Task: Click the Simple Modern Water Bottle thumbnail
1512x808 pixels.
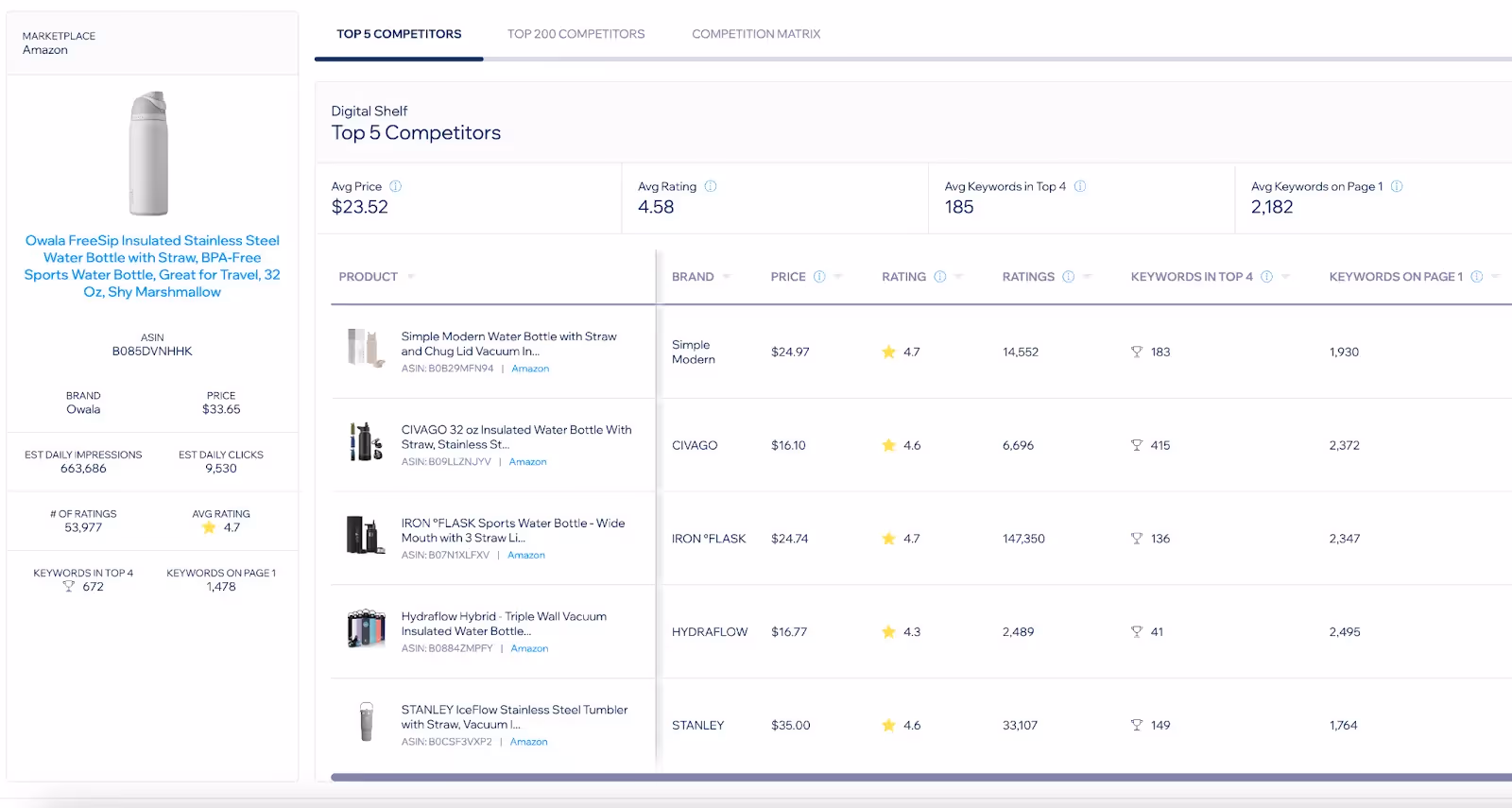Action: (x=365, y=348)
